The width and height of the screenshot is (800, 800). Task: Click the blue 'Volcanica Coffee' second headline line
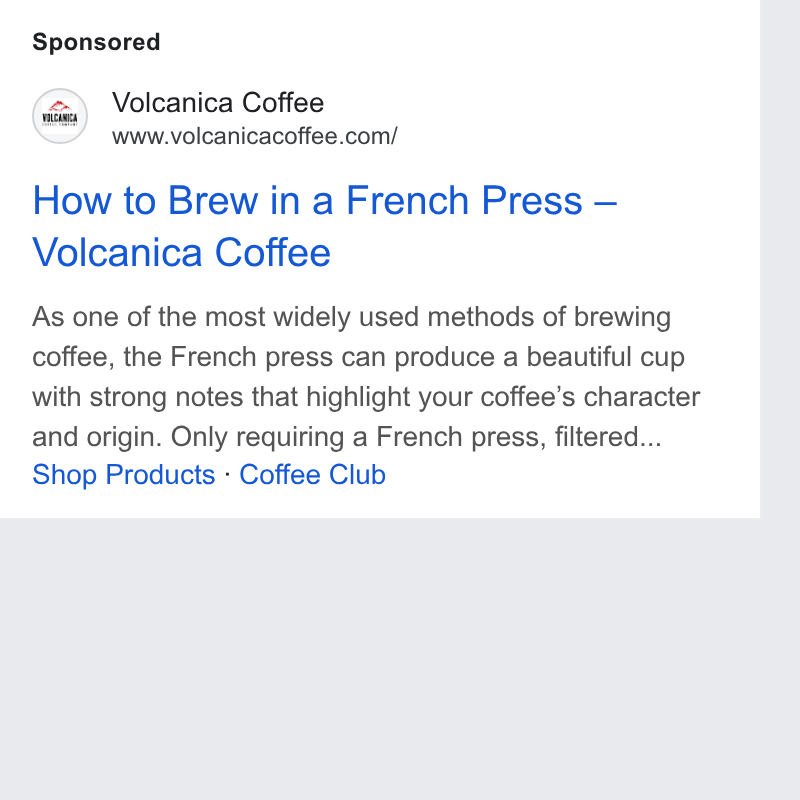coord(182,252)
